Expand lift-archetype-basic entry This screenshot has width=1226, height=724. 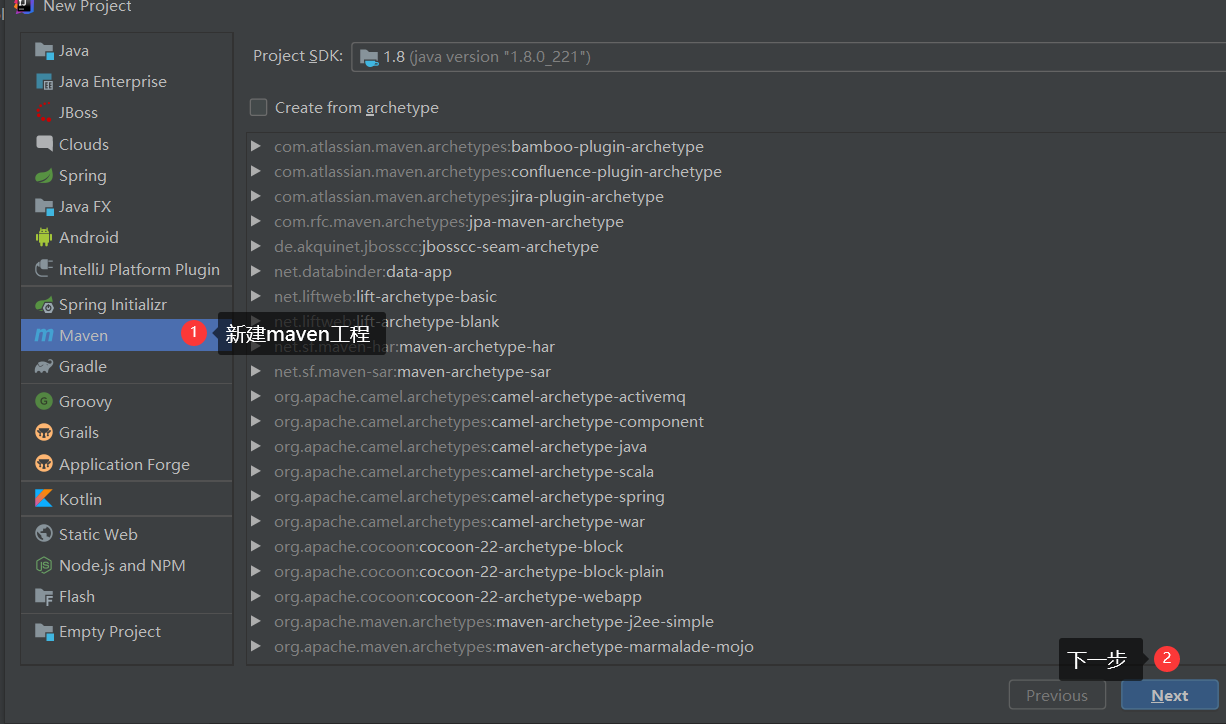click(256, 296)
